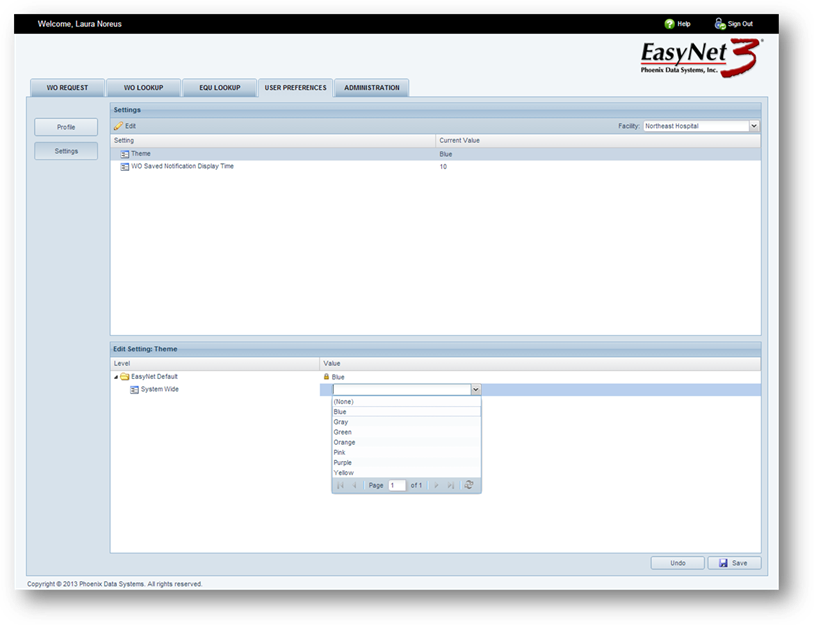This screenshot has width=814, height=625.
Task: Open the Profile section
Action: pyautogui.click(x=66, y=127)
